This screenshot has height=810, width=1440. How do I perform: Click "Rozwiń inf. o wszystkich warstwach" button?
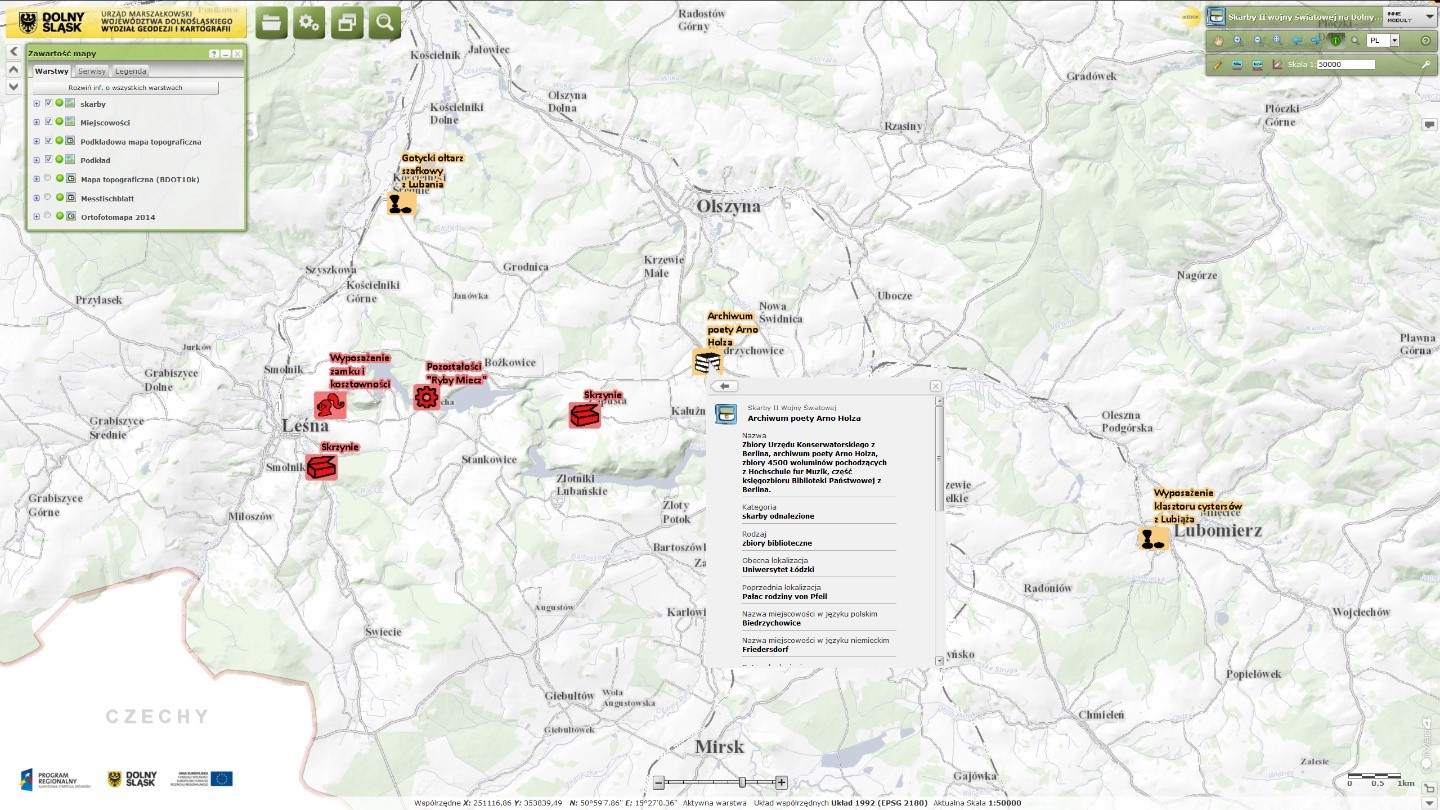pos(125,87)
